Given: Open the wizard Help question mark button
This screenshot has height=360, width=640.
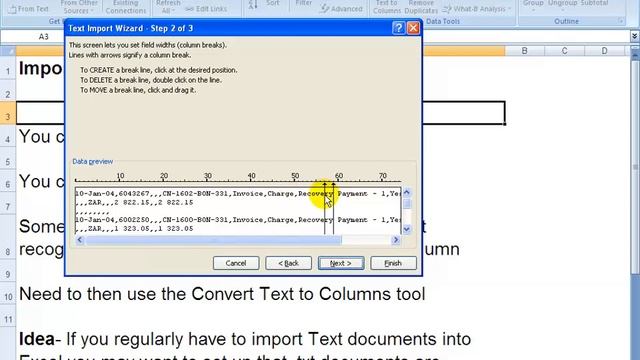Looking at the screenshot, I should [398, 28].
